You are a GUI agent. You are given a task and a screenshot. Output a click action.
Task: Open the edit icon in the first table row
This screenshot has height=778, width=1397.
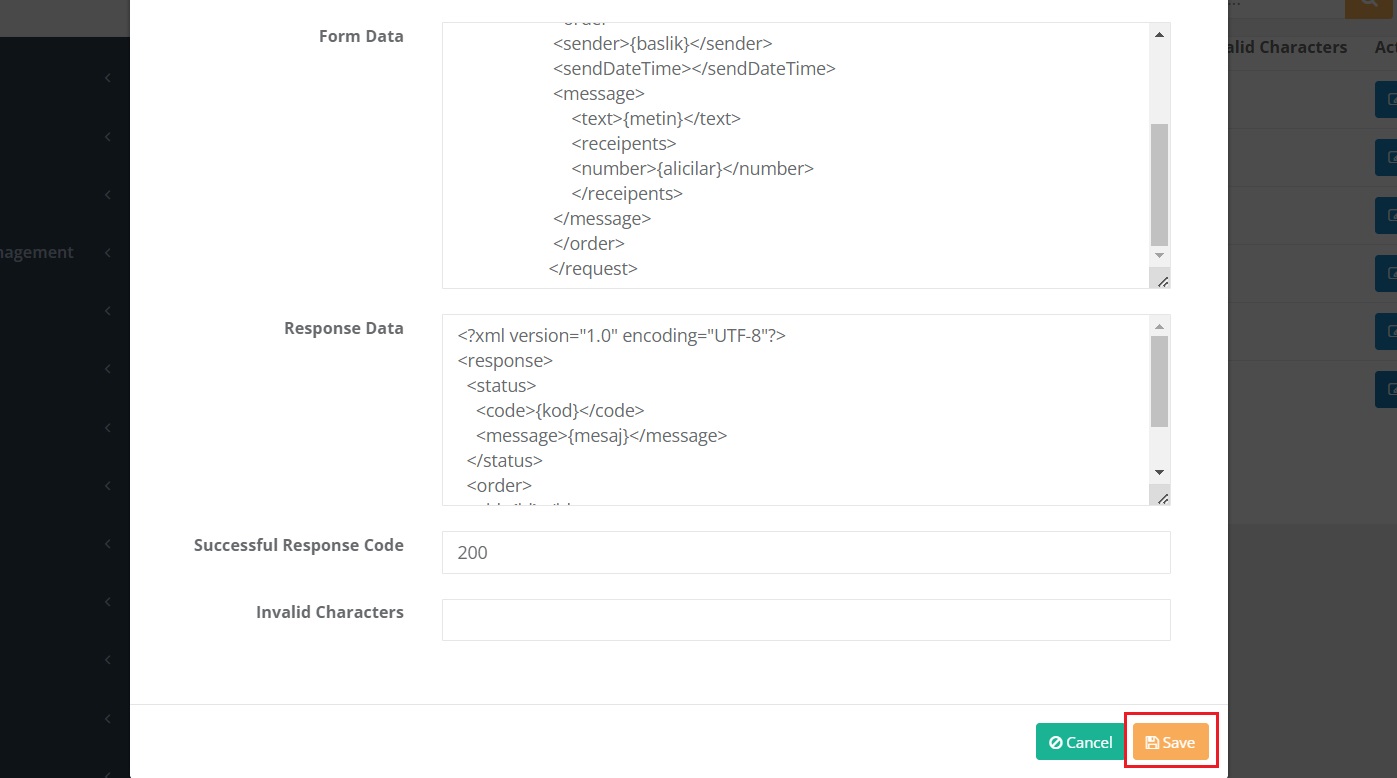point(1386,100)
